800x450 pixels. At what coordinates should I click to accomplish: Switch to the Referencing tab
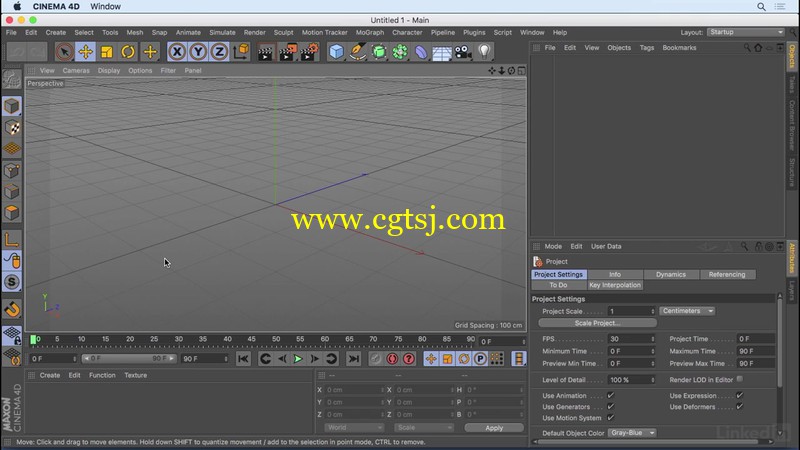[x=727, y=274]
